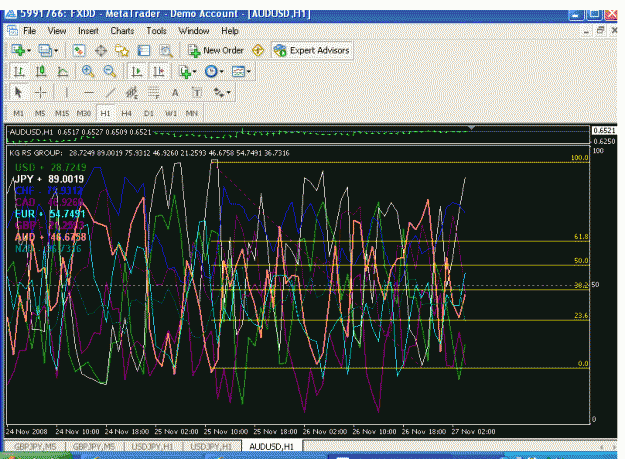The height and width of the screenshot is (459, 625).
Task: Select the D1 timeframe button
Action: pyautogui.click(x=148, y=114)
